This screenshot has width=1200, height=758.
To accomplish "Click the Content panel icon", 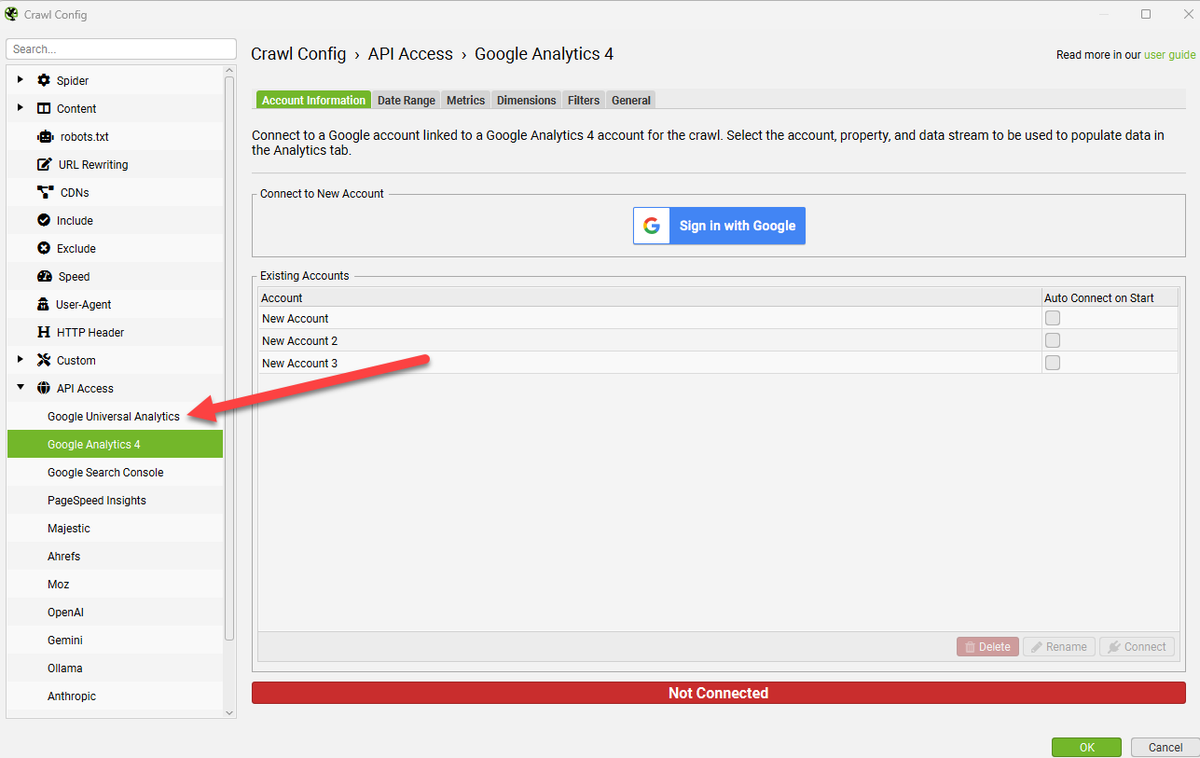I will coord(44,108).
